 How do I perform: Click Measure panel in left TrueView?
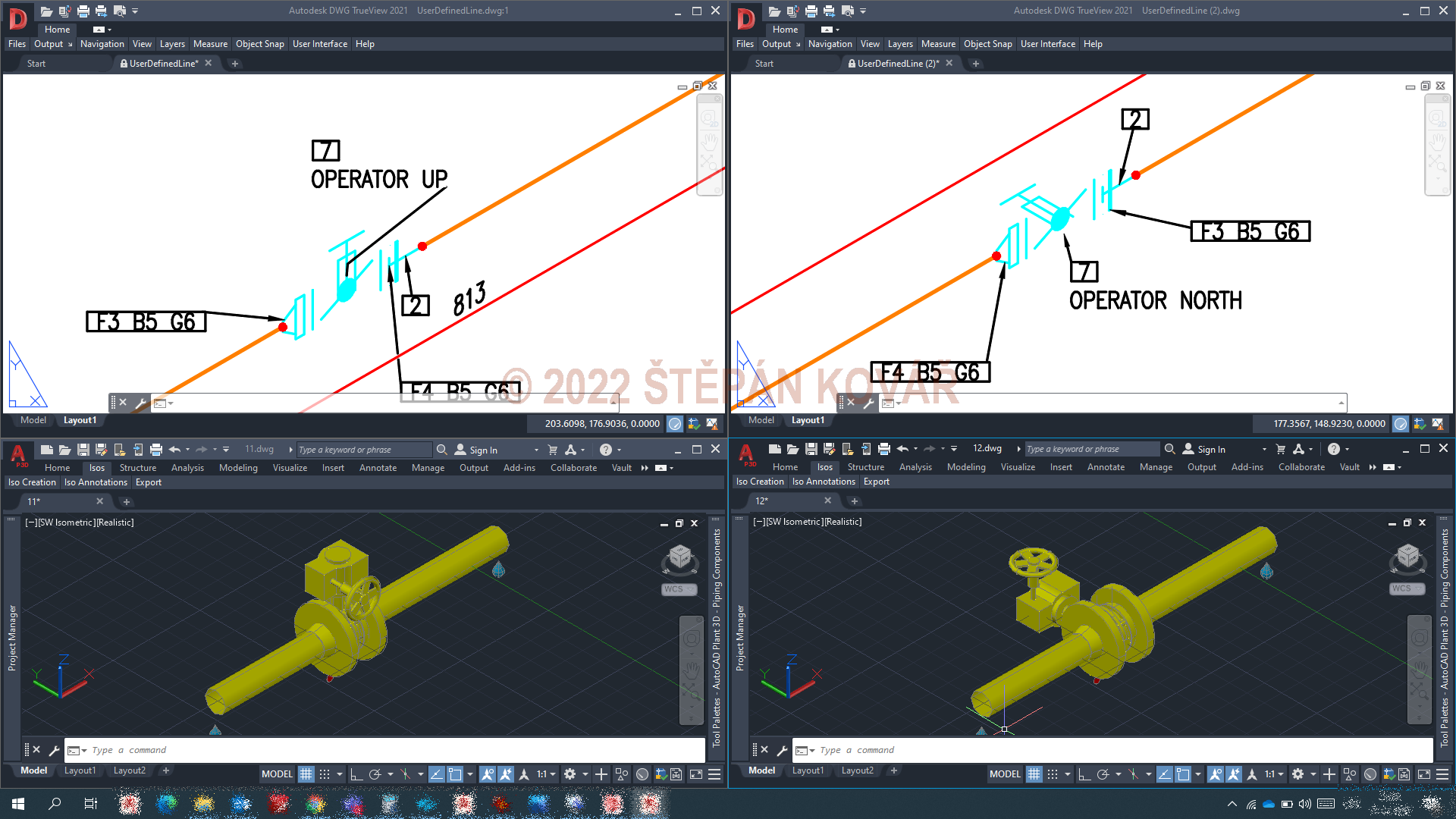point(210,44)
